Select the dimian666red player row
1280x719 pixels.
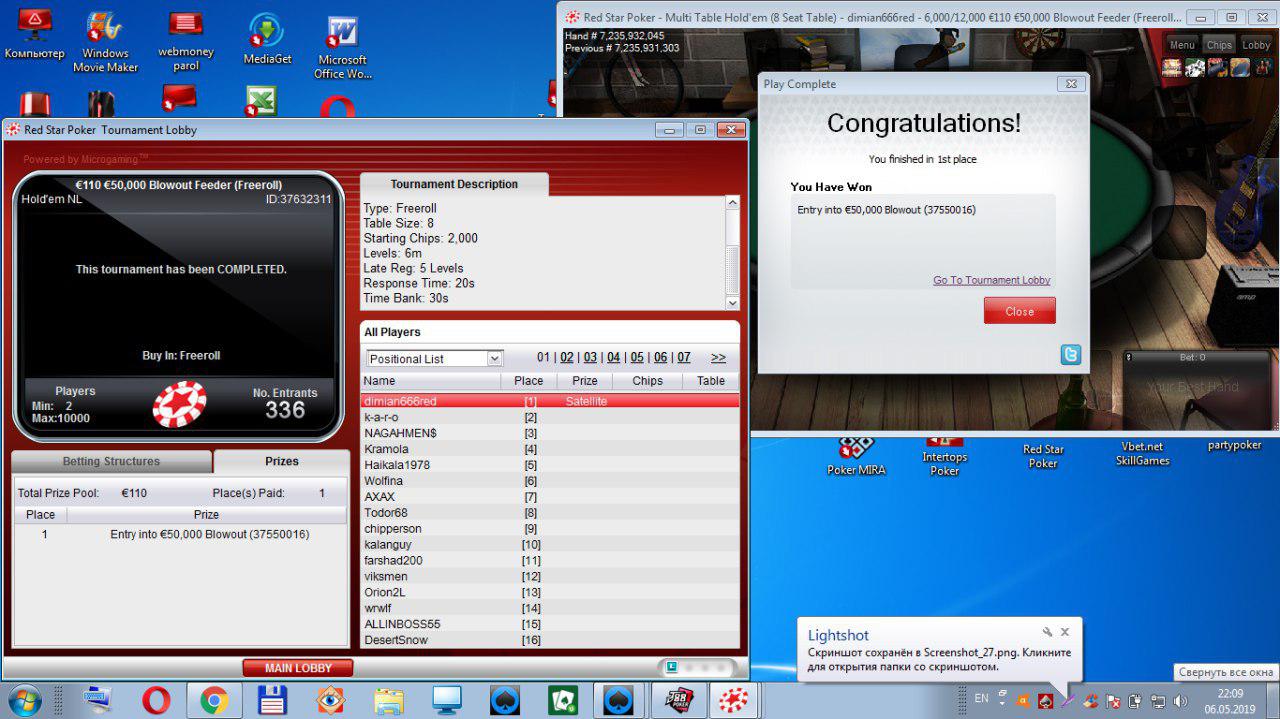[x=550, y=401]
